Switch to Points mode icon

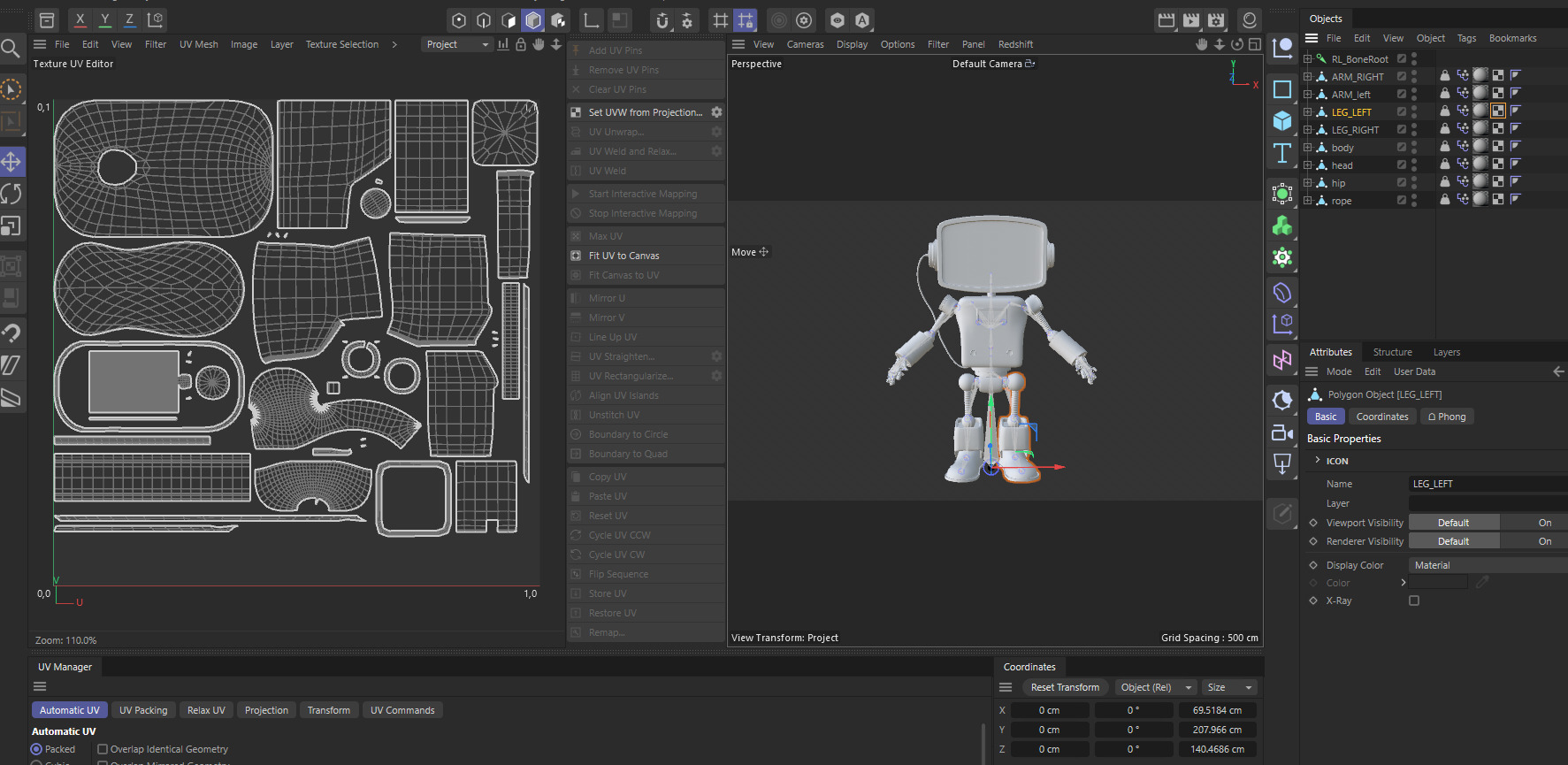(x=459, y=19)
